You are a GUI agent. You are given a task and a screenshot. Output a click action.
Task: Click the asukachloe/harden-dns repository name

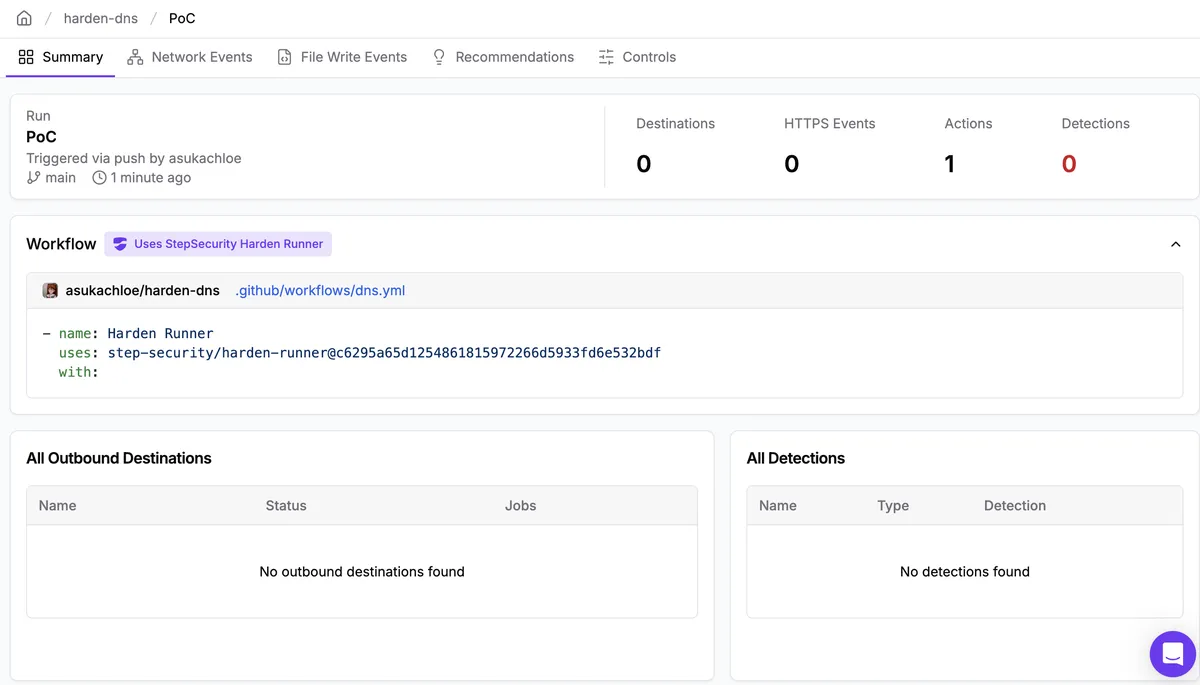(142, 291)
